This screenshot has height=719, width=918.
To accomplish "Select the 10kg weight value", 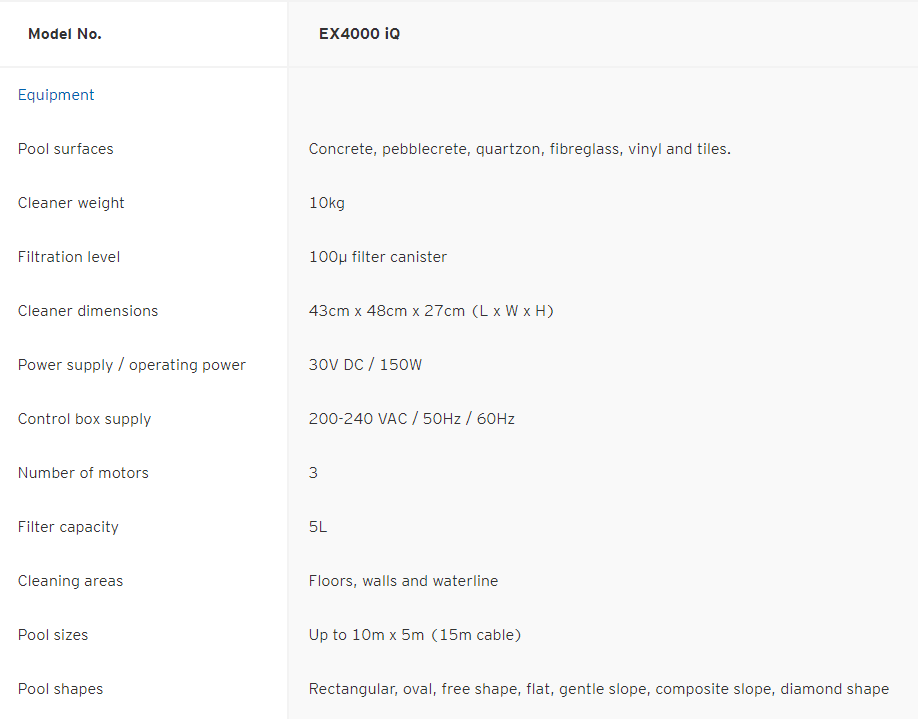I will tap(327, 203).
